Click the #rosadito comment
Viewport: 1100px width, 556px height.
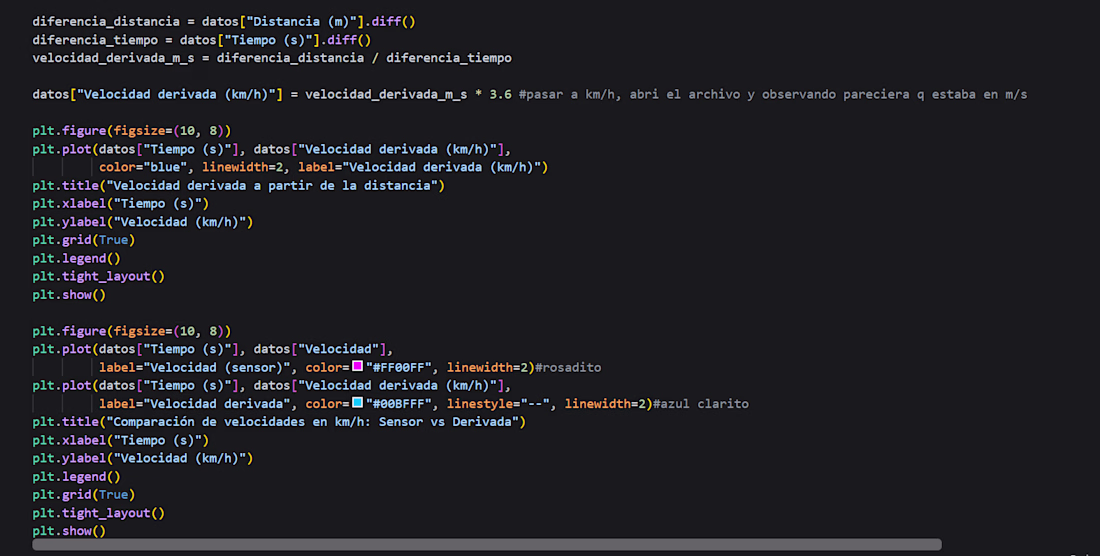568,367
